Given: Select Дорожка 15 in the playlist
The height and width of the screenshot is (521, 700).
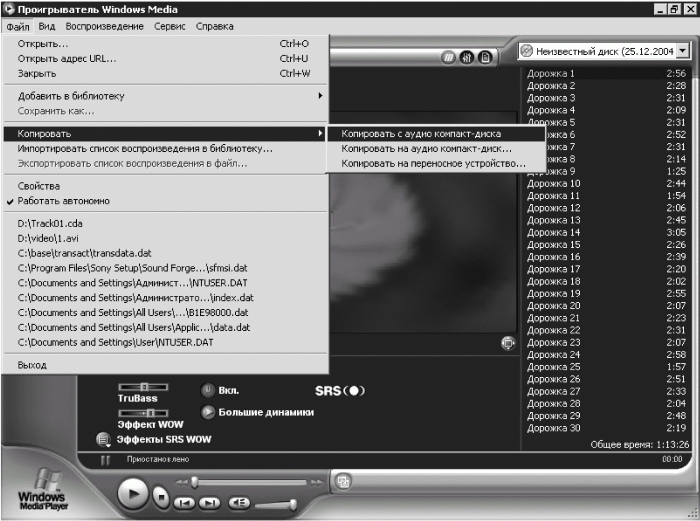Looking at the screenshot, I should [553, 245].
